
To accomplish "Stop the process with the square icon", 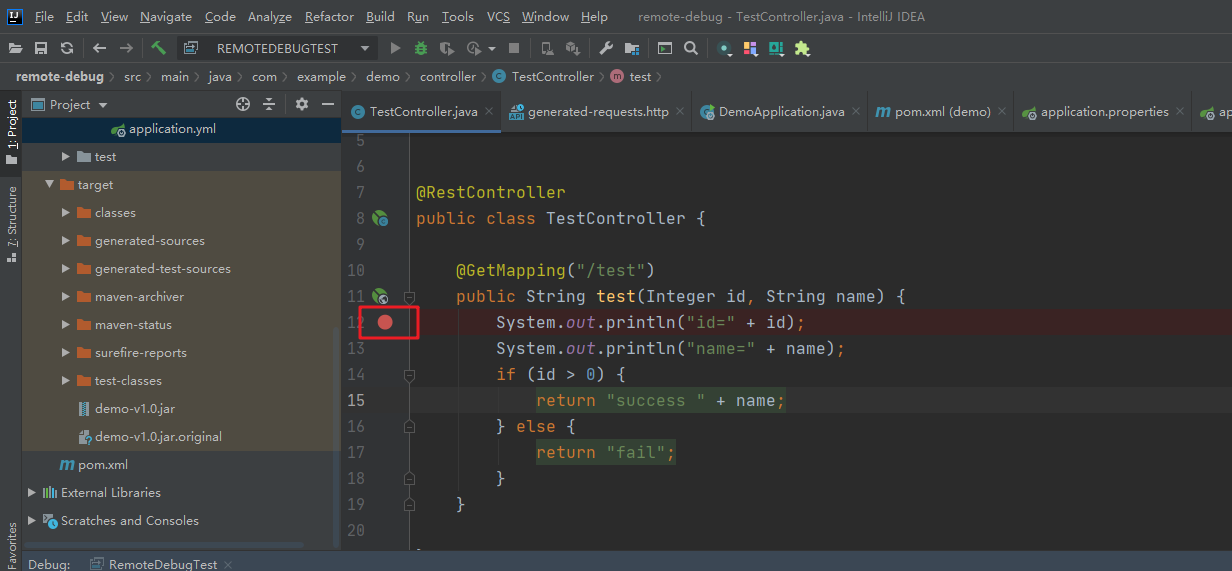I will (514, 48).
